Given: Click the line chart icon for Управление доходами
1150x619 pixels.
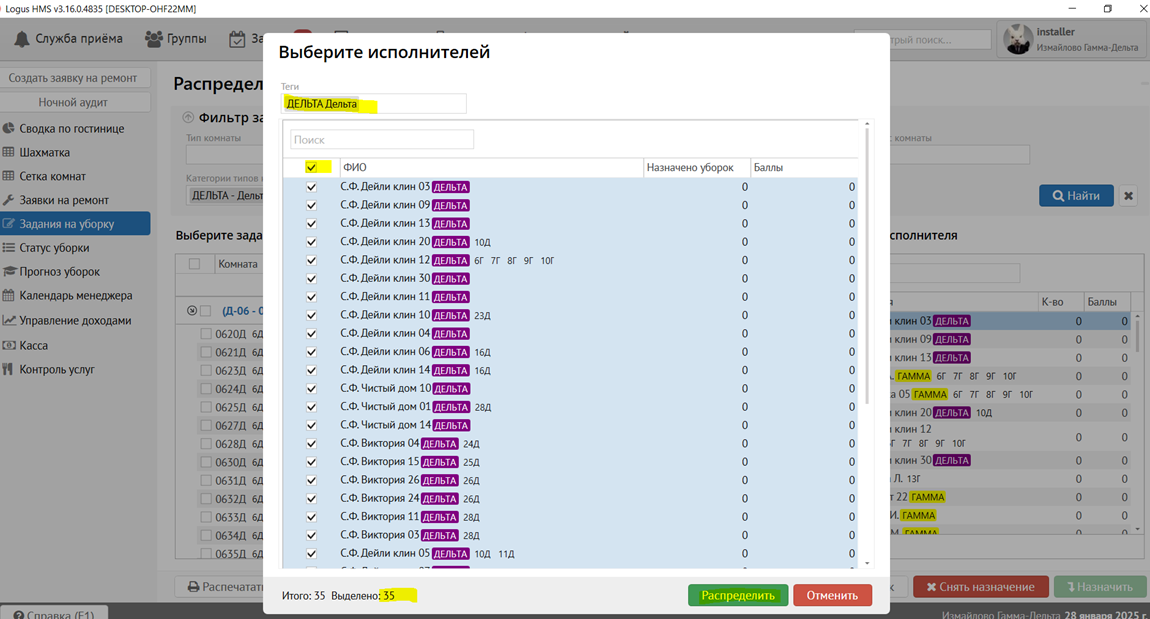Looking at the screenshot, I should [x=9, y=321].
